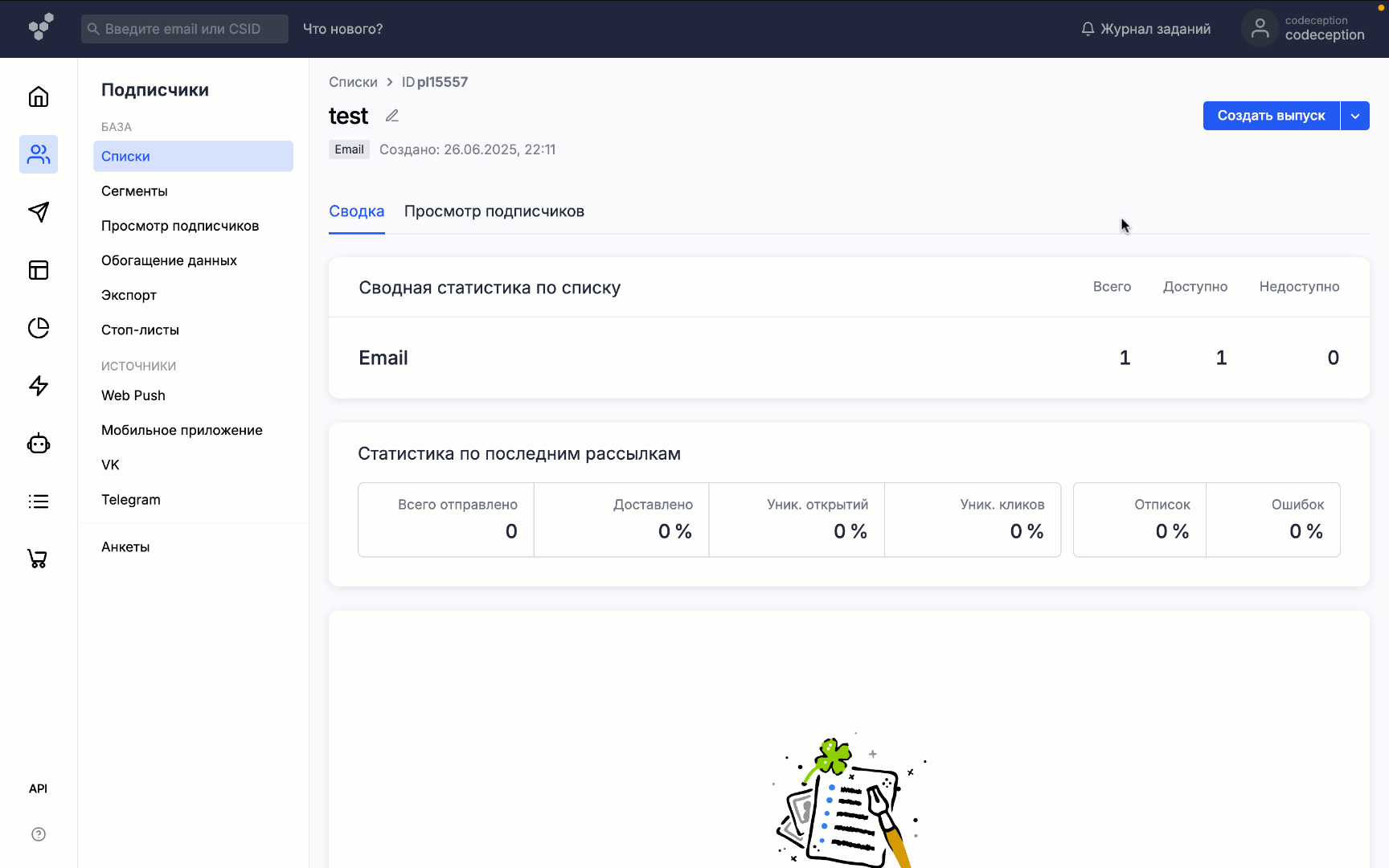This screenshot has height=868, width=1389.
Task: Edit list name using the pencil icon
Action: (x=391, y=116)
